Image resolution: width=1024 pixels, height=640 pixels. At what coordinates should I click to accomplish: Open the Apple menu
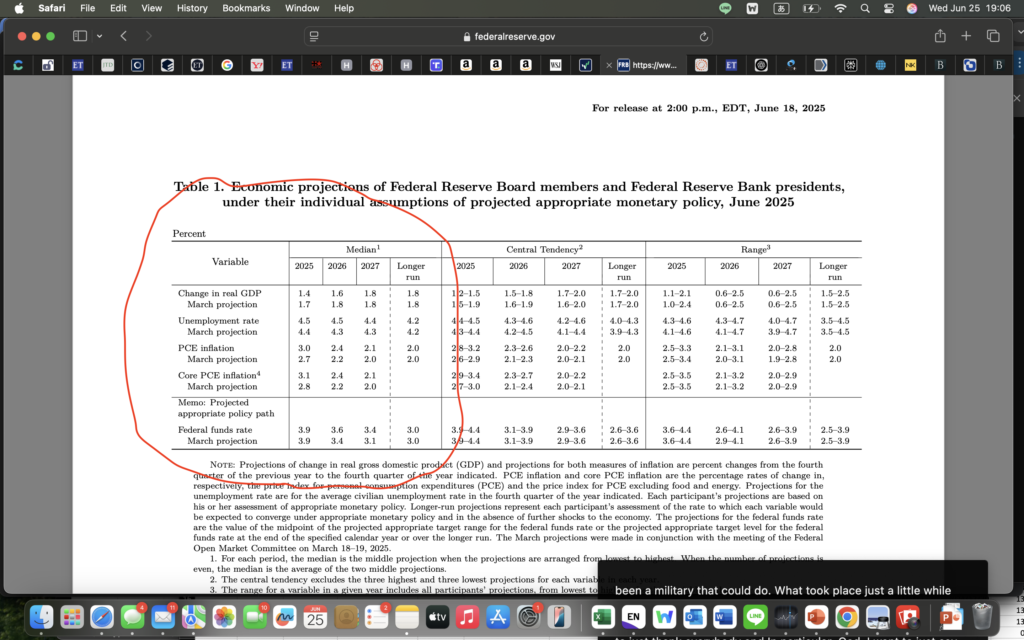18,8
